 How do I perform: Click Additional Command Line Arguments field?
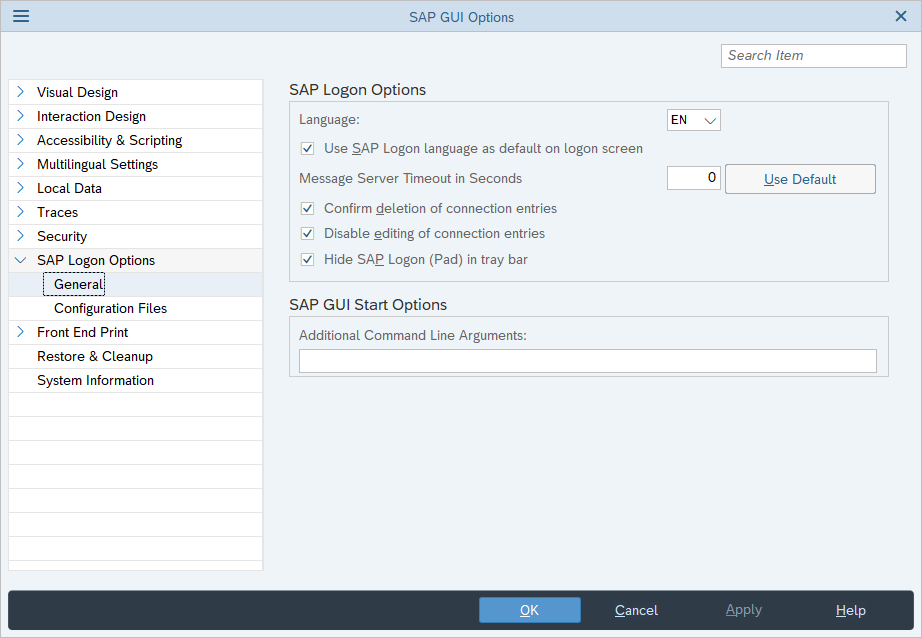tap(587, 361)
